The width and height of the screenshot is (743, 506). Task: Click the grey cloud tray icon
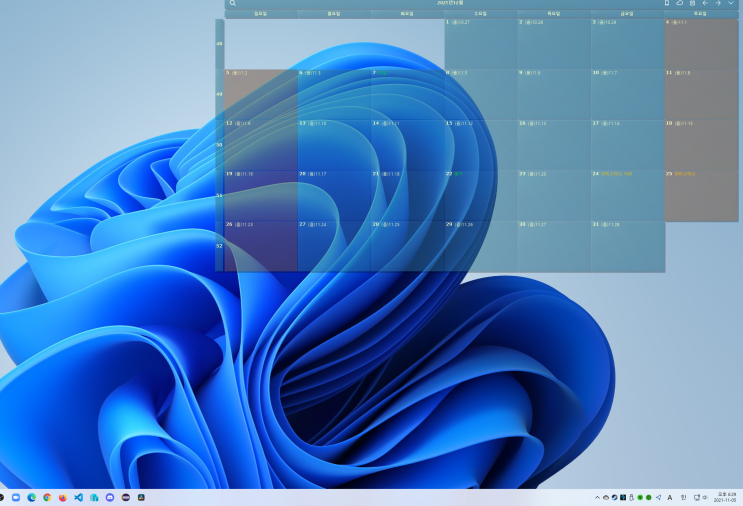click(x=606, y=497)
